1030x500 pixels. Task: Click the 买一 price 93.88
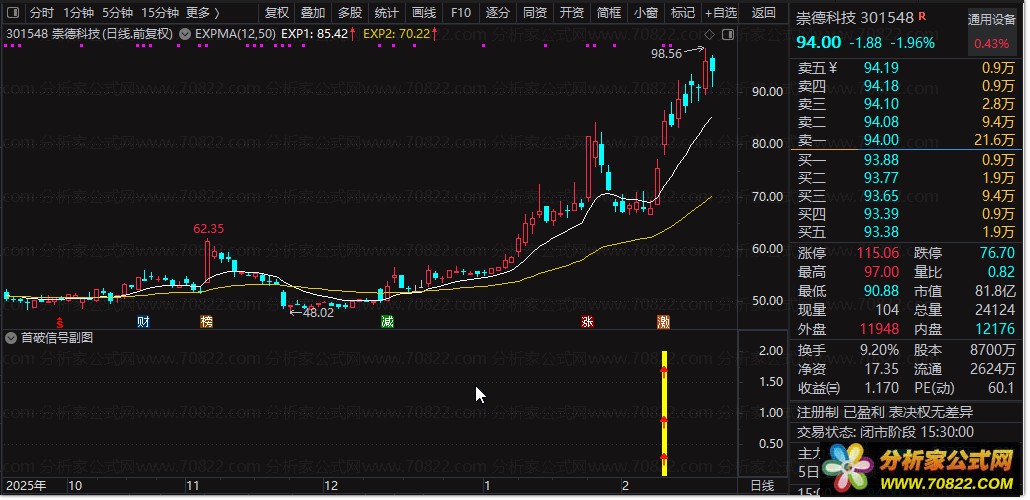[881, 160]
